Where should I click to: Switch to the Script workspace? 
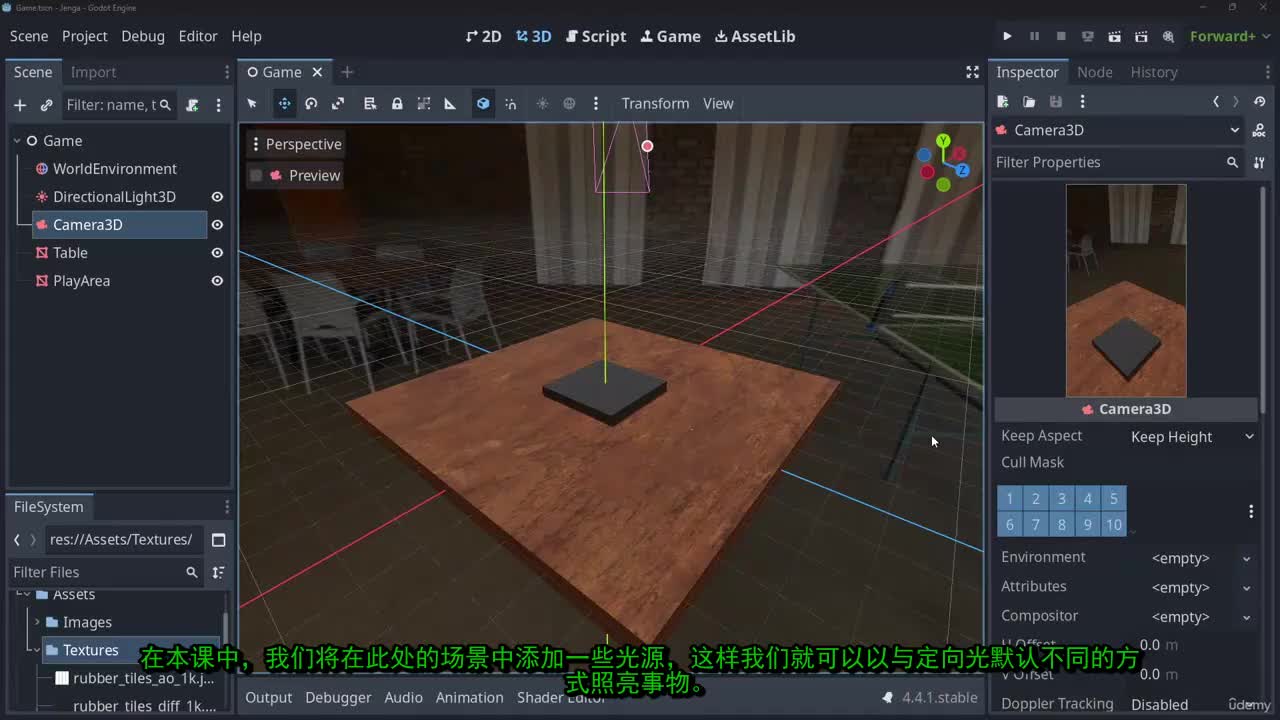pos(596,36)
